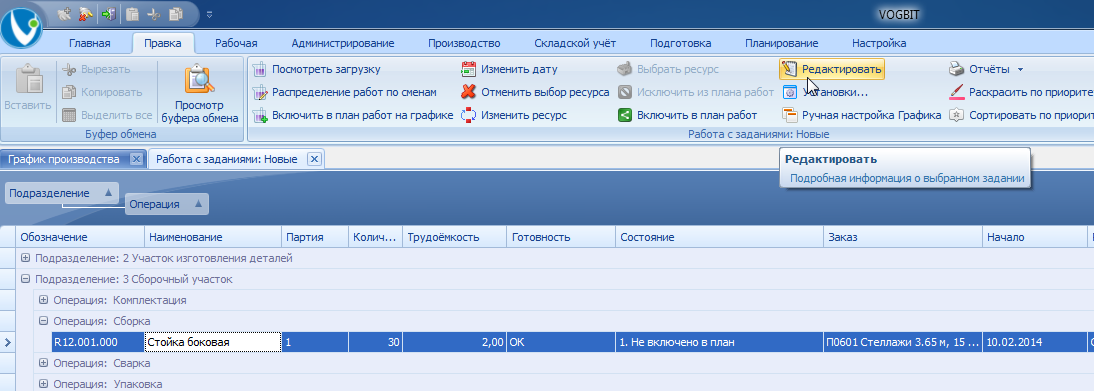
Task: Sort by the Обозначение column header
Action: coord(79,237)
